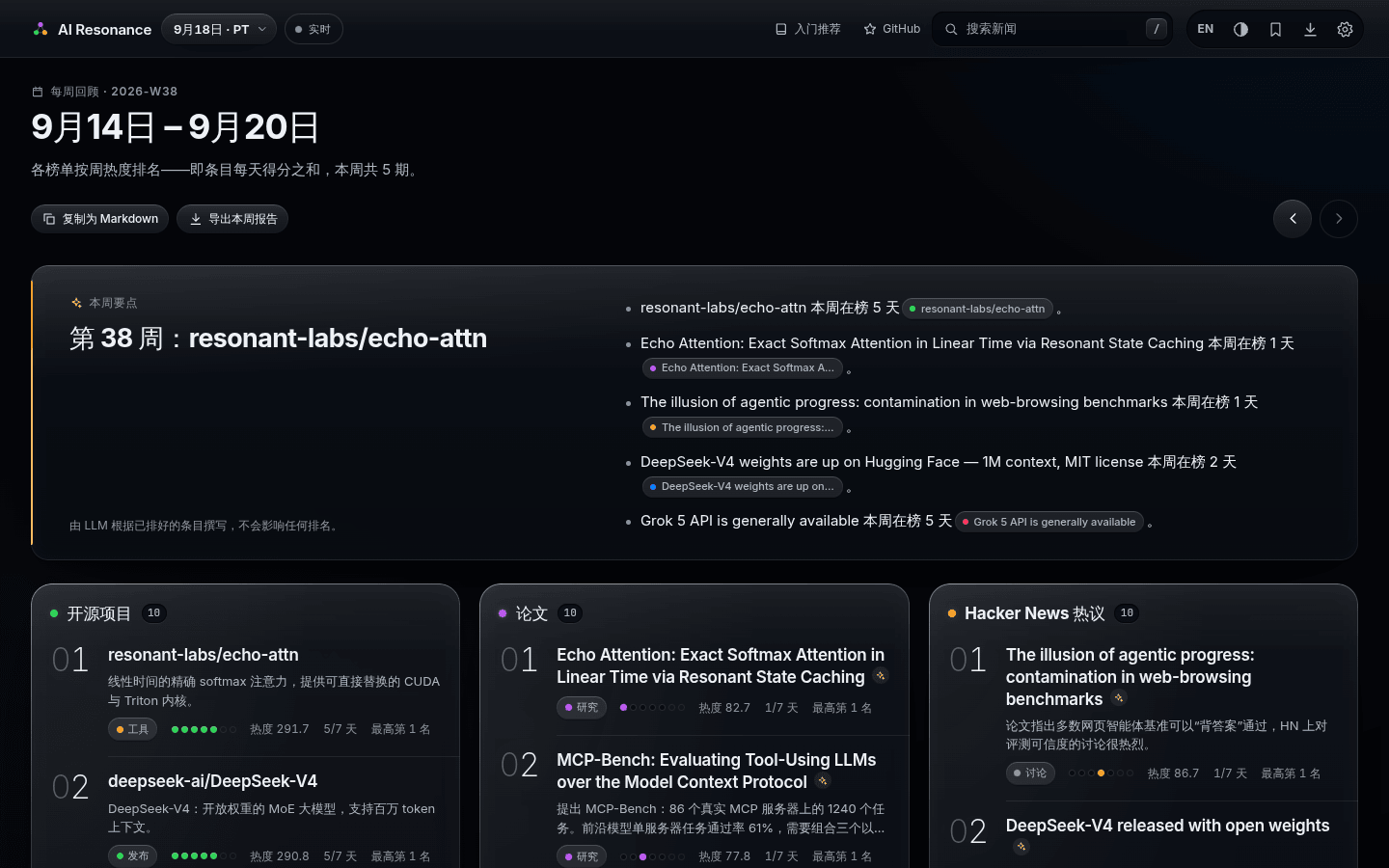The width and height of the screenshot is (1389, 868).
Task: Toggle the 实时 live indicator
Action: [313, 29]
